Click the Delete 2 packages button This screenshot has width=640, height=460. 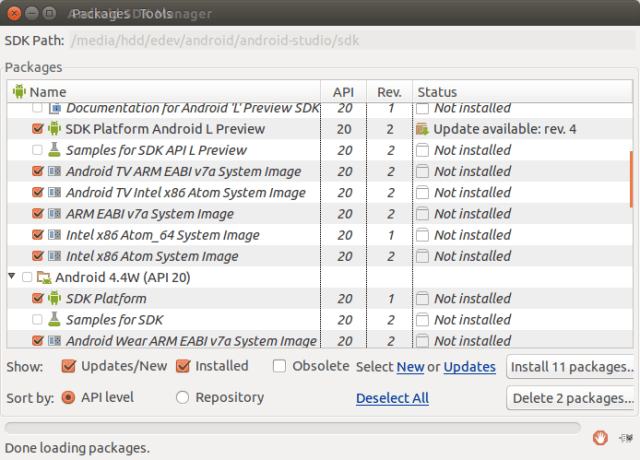coord(571,398)
